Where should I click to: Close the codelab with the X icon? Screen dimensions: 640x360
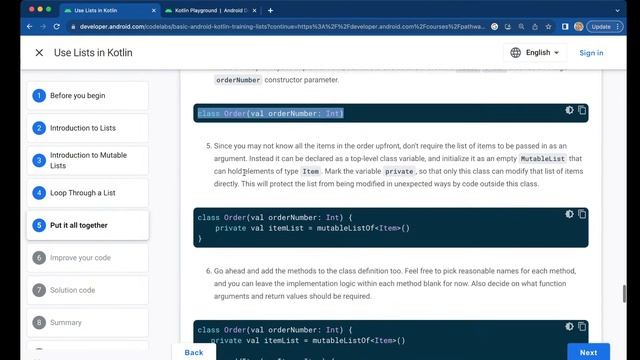(x=39, y=53)
